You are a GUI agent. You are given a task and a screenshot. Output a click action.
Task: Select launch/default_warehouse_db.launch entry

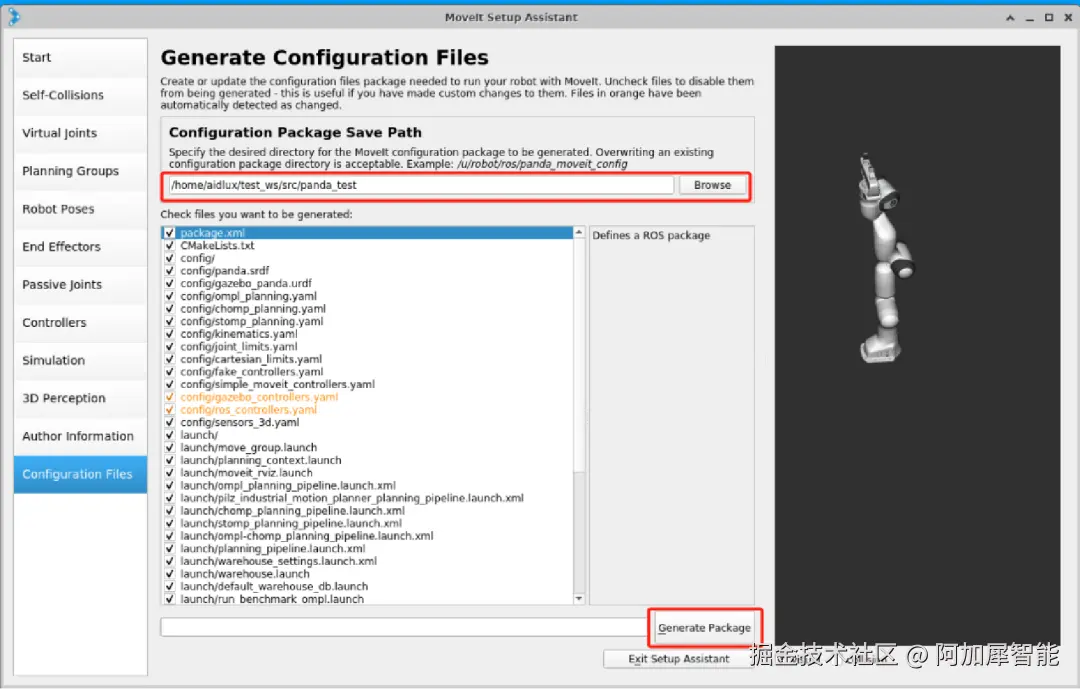[273, 586]
